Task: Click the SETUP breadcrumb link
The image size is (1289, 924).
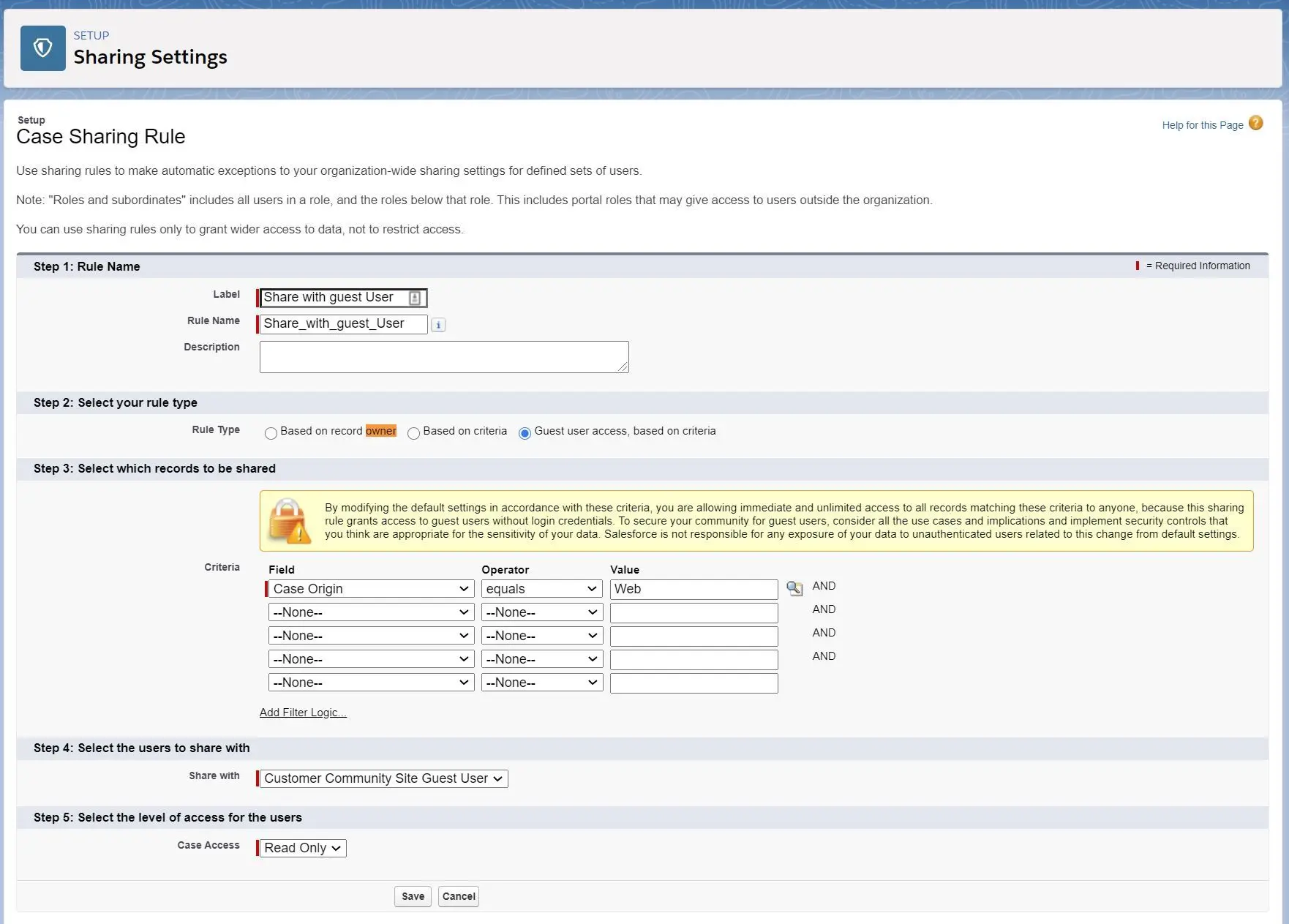Action: (x=91, y=35)
